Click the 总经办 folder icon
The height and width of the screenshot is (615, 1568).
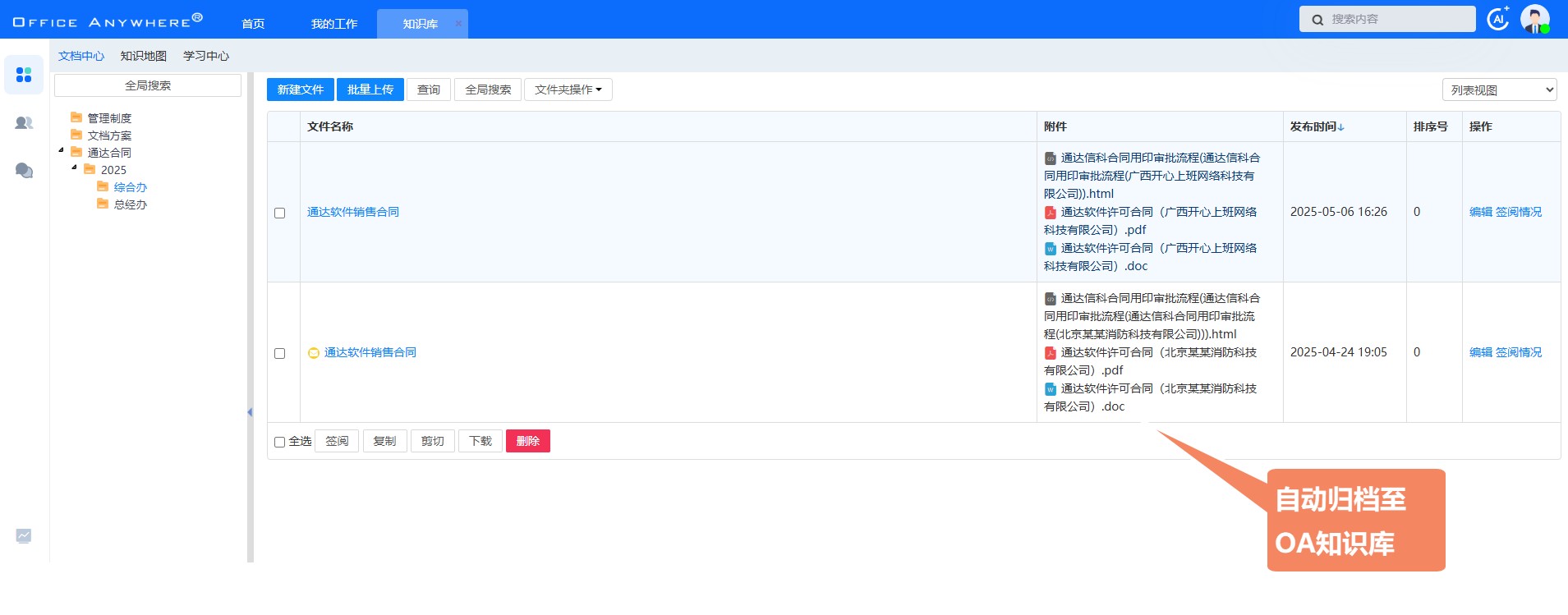(x=103, y=204)
